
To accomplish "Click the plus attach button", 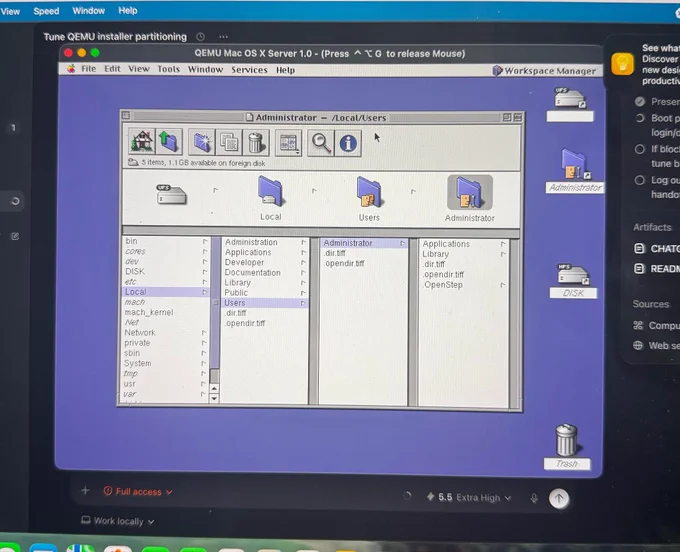I will [85, 490].
